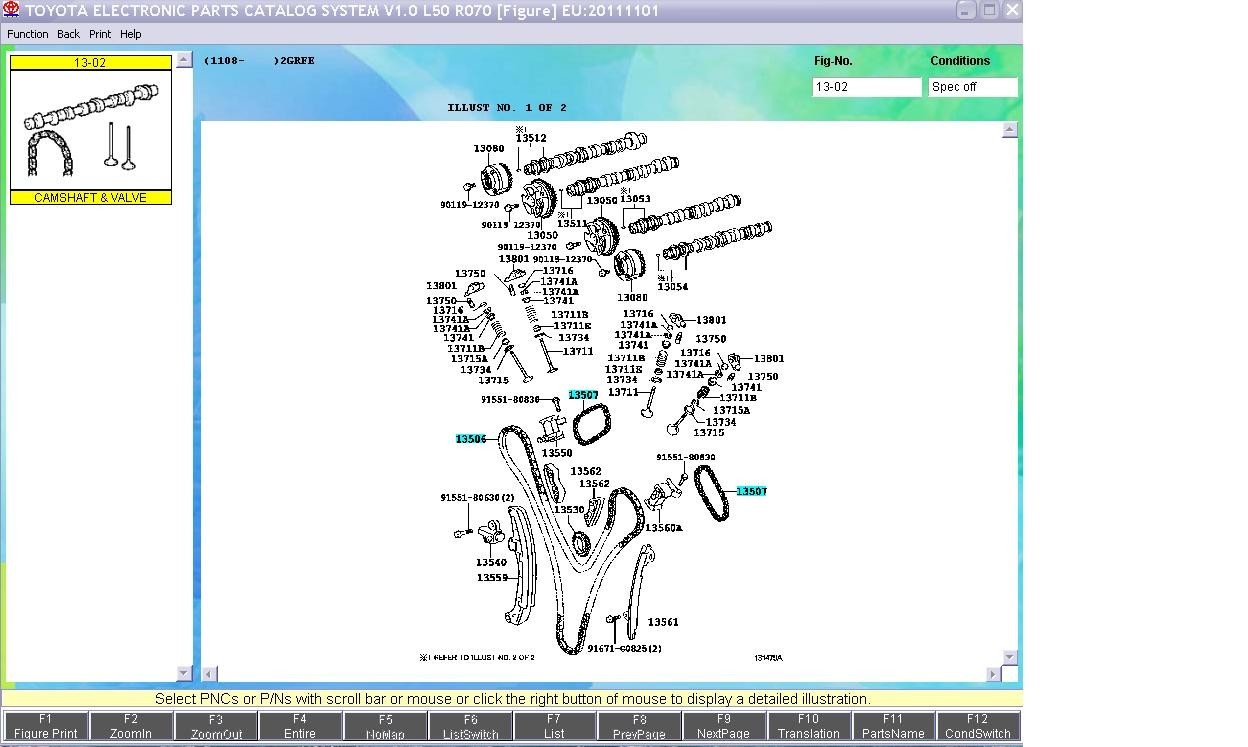Select part code 13053 in the diagram
Viewport: 1248px width, 747px height.
[635, 199]
